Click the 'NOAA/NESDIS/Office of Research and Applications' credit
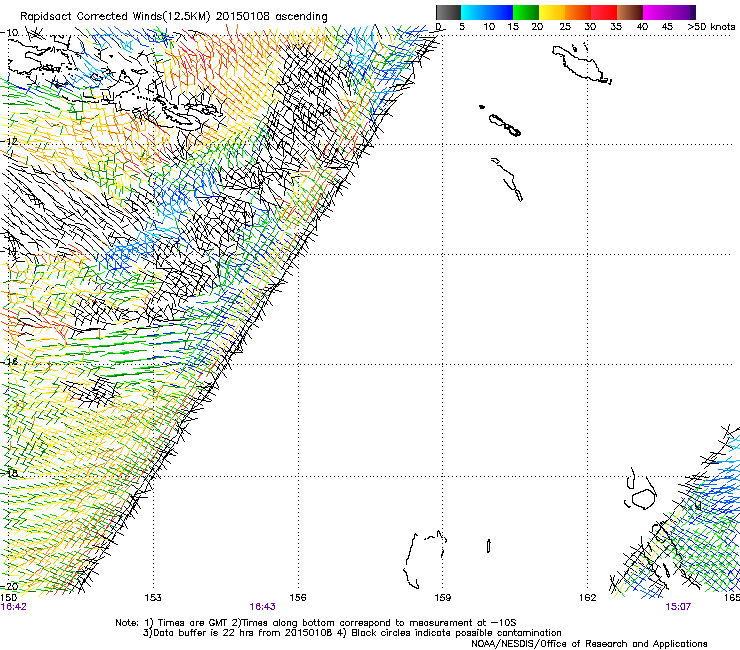This screenshot has width=740, height=650. point(589,644)
